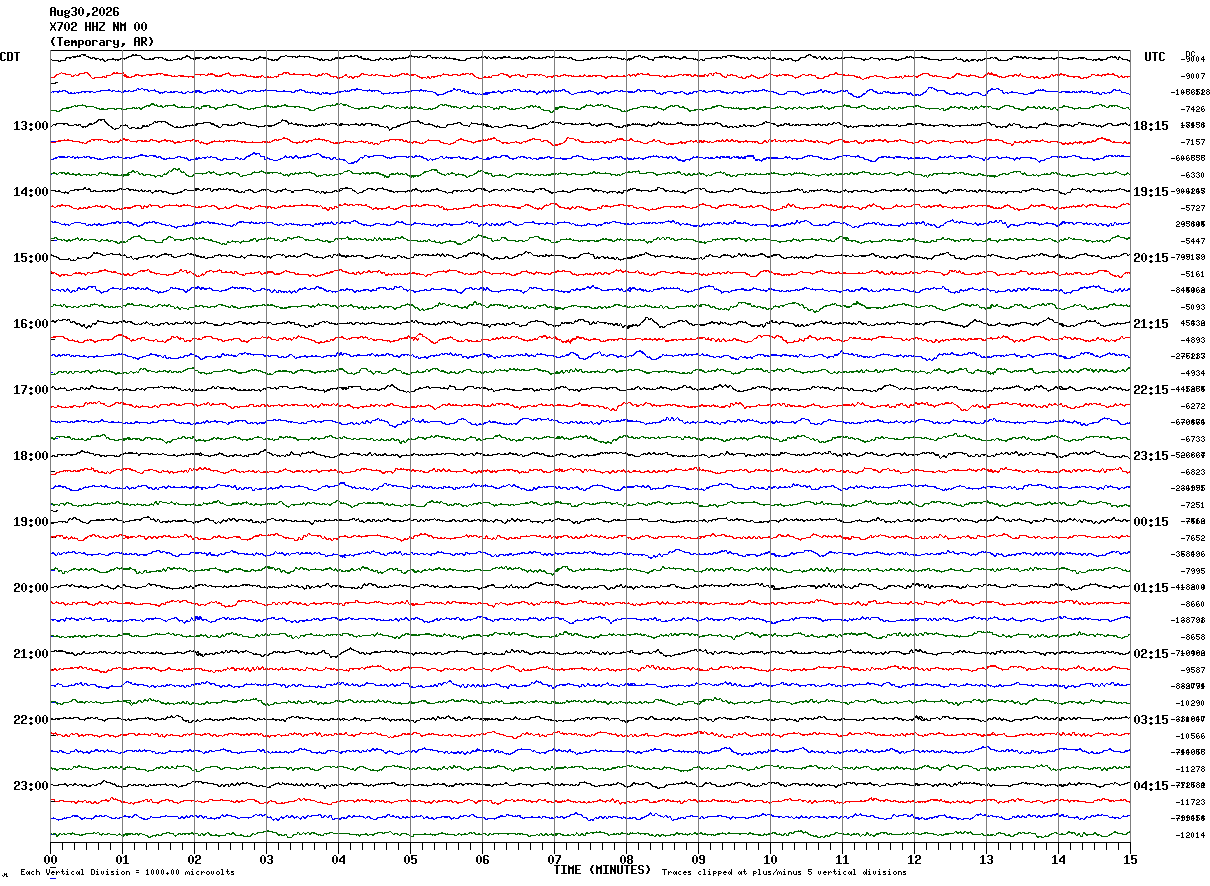Select the 16:00 CDT hour label
Screen dimensions: 1210x886
[31, 324]
